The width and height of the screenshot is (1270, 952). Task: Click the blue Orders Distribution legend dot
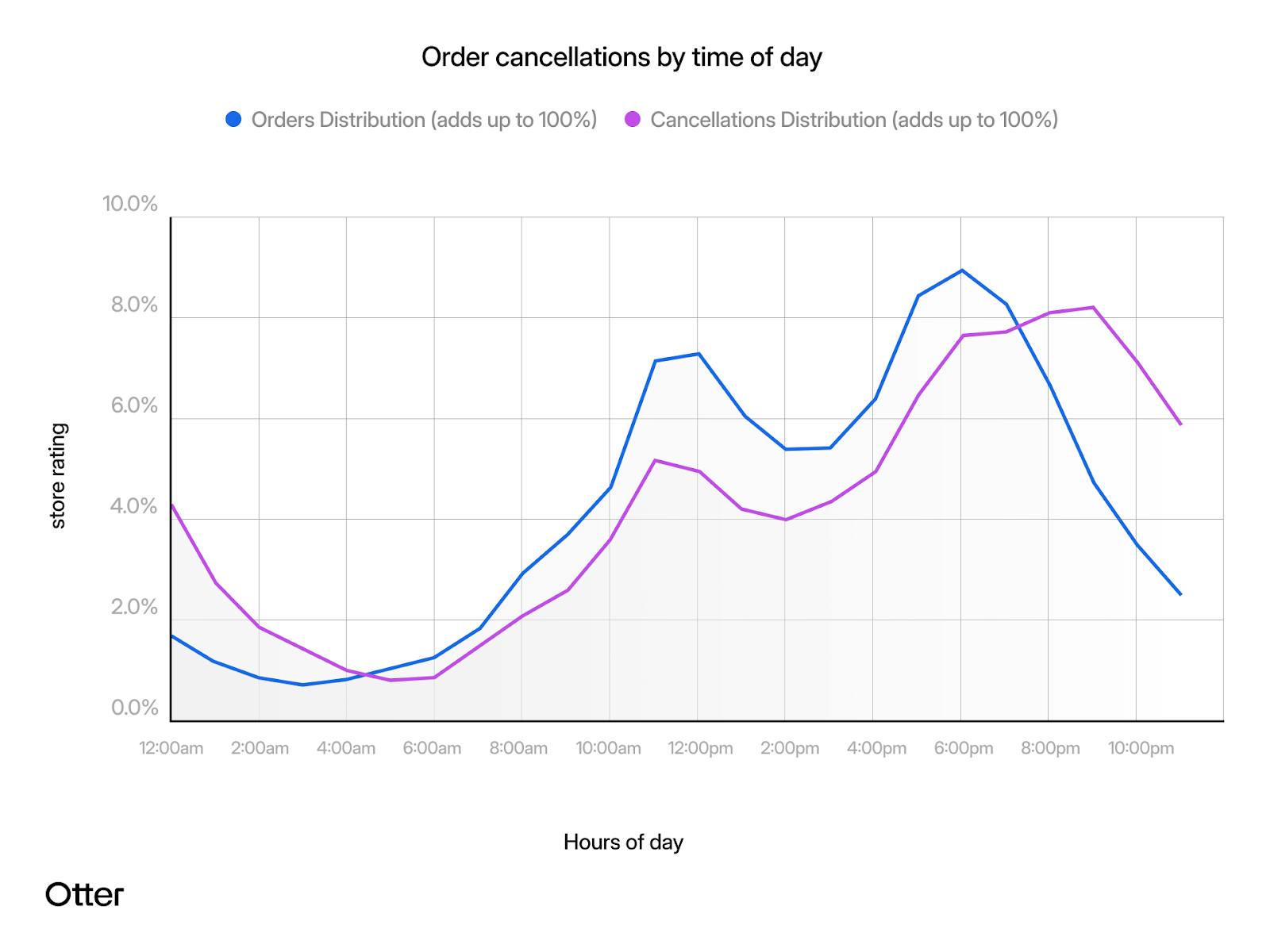233,120
